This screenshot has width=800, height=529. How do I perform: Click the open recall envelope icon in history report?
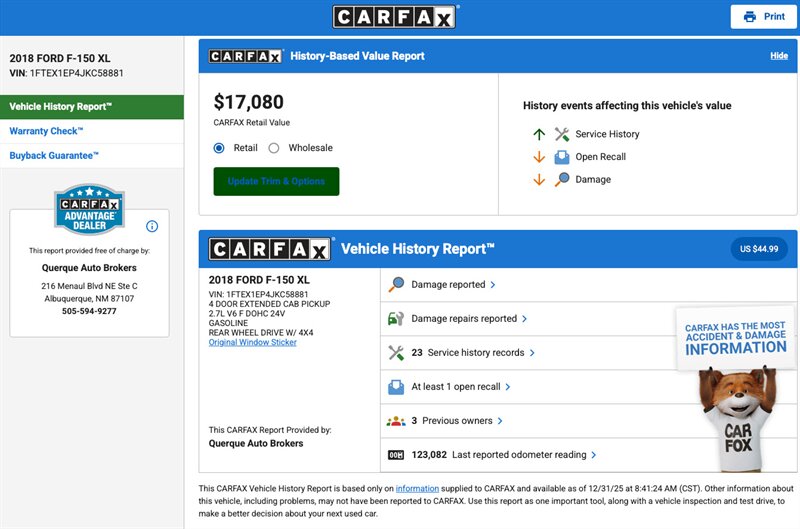pos(396,387)
